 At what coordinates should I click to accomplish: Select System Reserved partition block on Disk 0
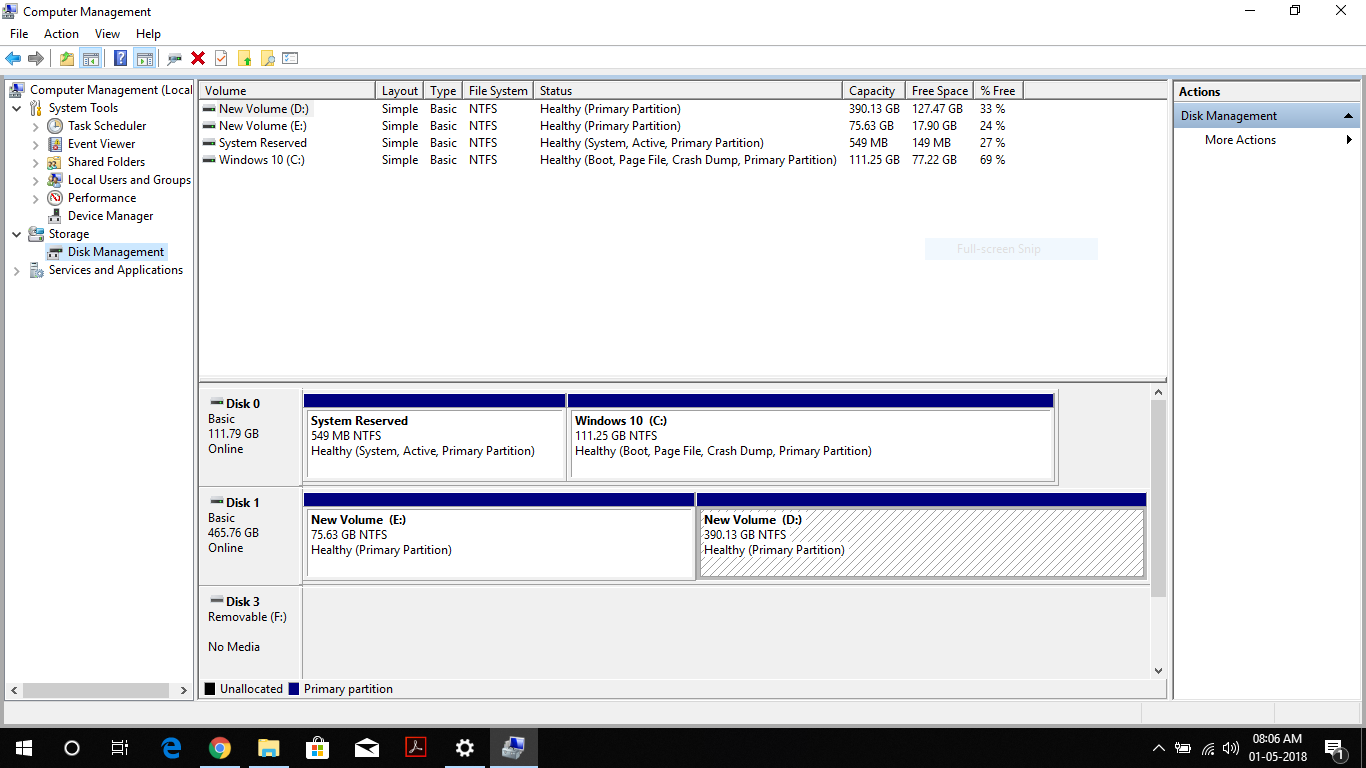(435, 437)
